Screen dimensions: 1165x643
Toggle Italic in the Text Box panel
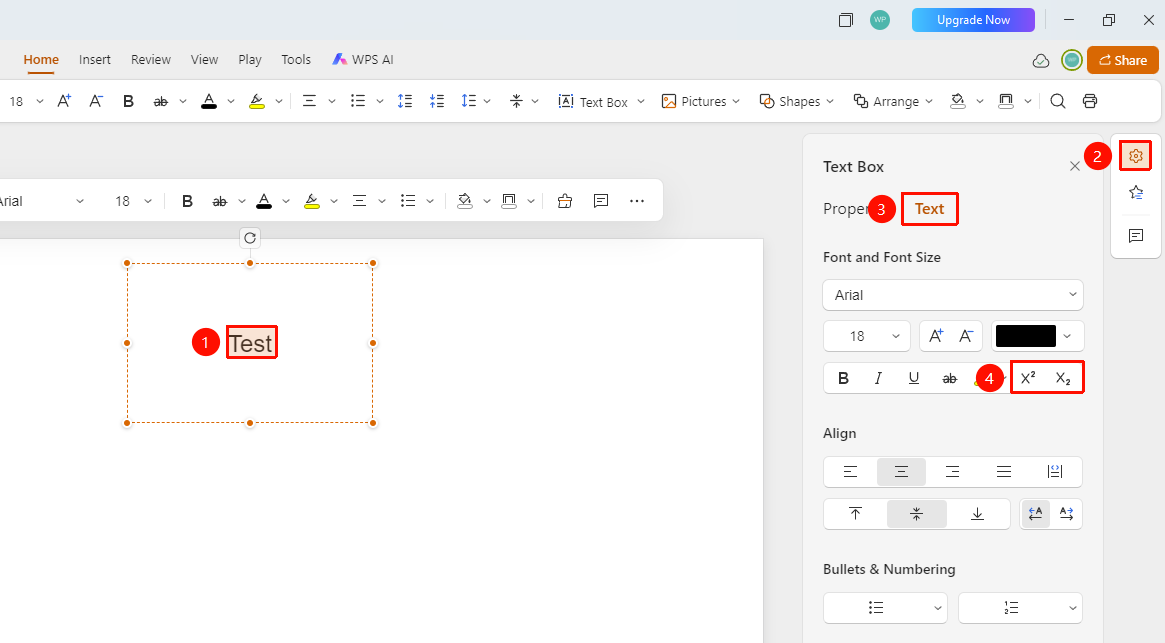[x=878, y=378]
